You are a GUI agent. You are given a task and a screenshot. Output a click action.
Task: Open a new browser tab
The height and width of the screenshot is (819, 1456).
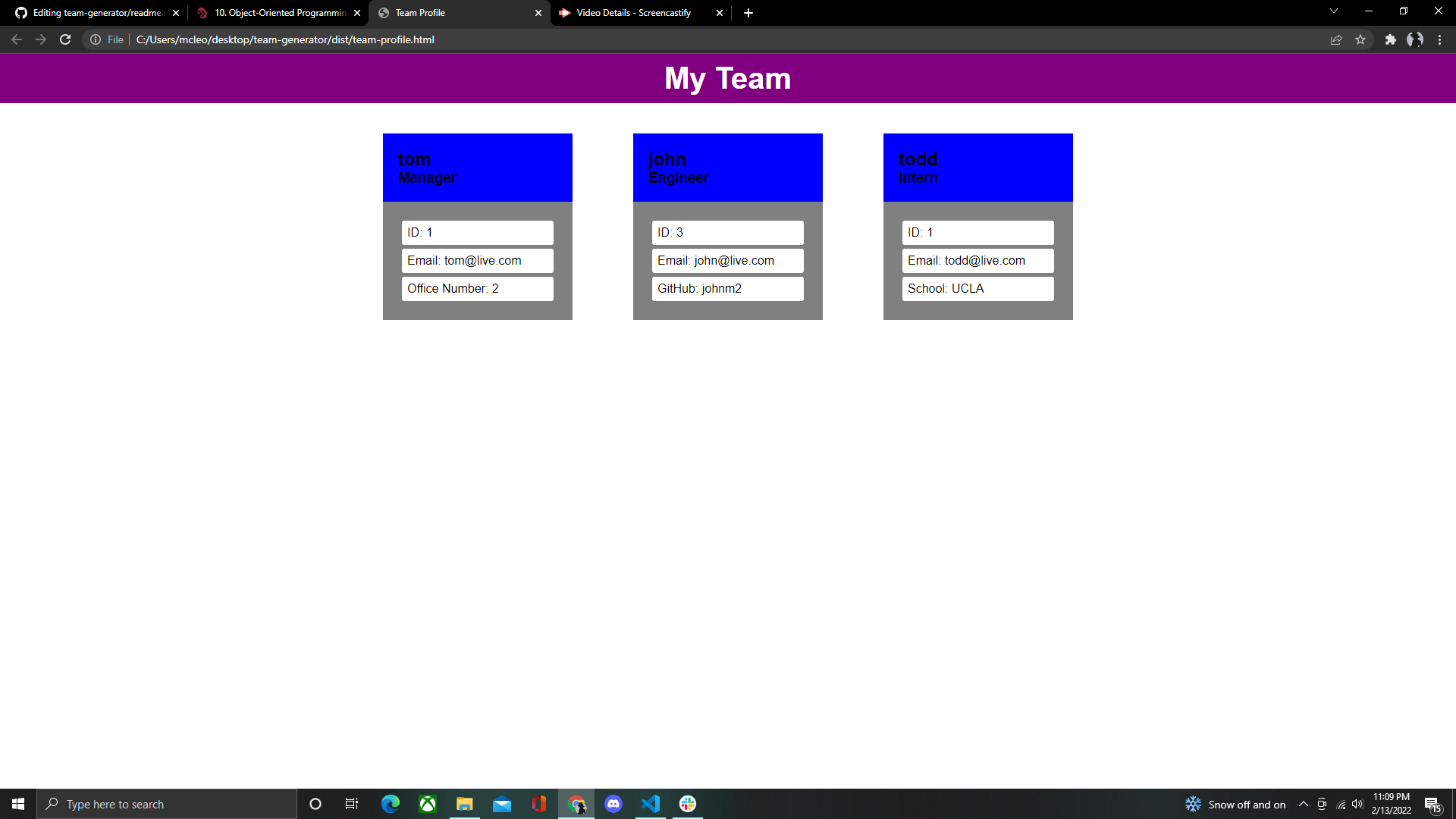[x=748, y=13]
